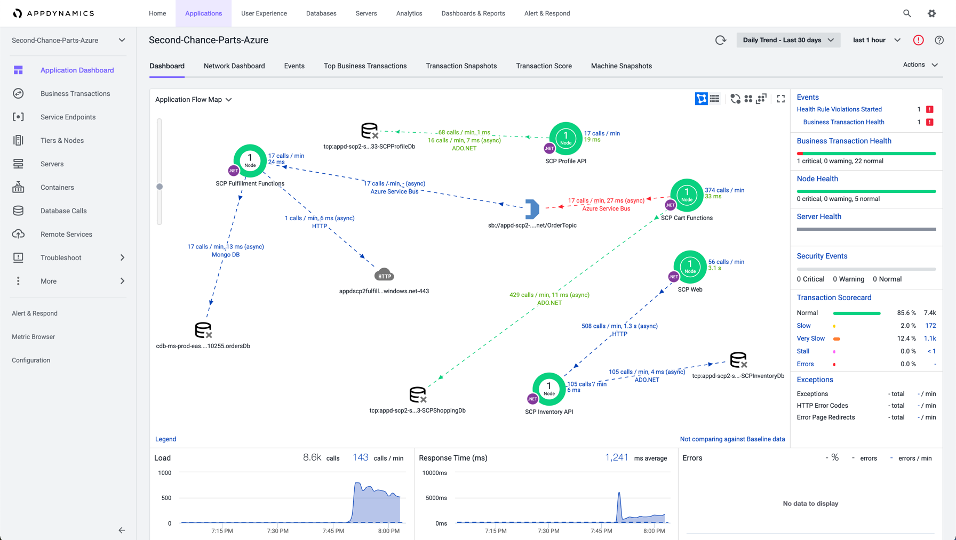The width and height of the screenshot is (956, 540).
Task: Click the Business Transactions sidebar icon
Action: coord(18,93)
